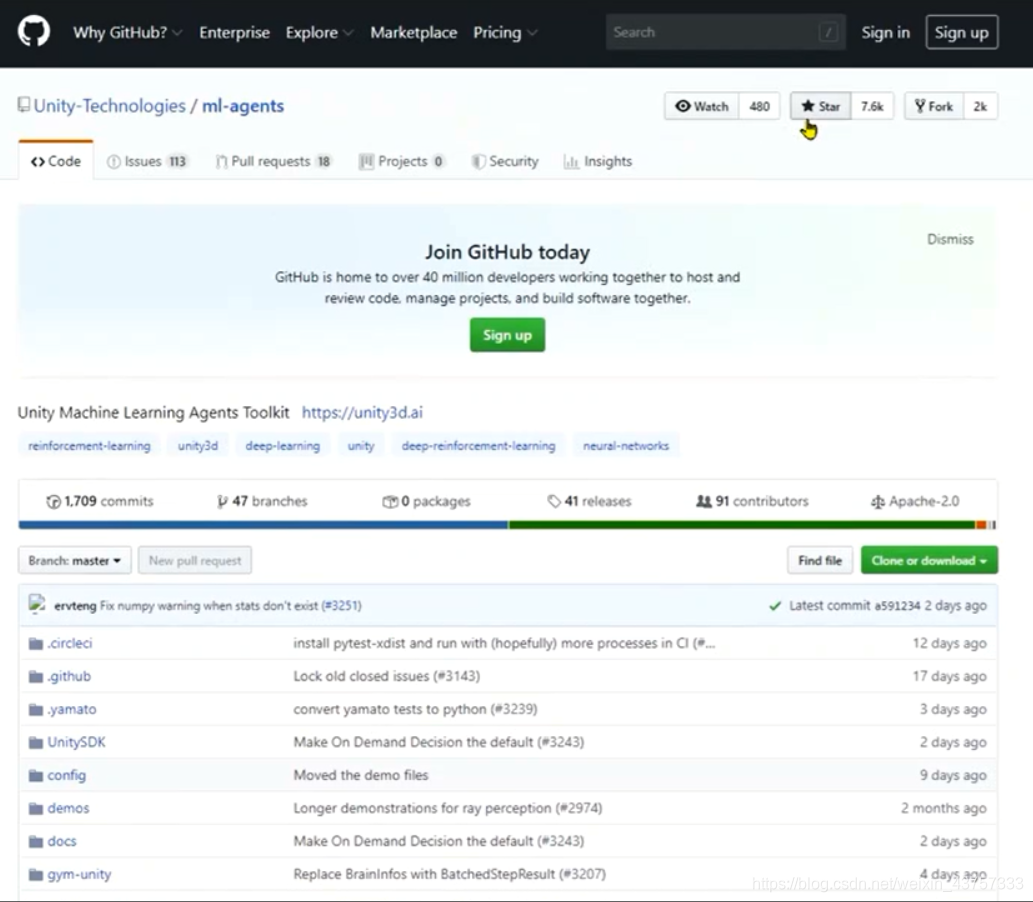The width and height of the screenshot is (1033, 902).
Task: Click the header Sign up button
Action: (x=961, y=32)
